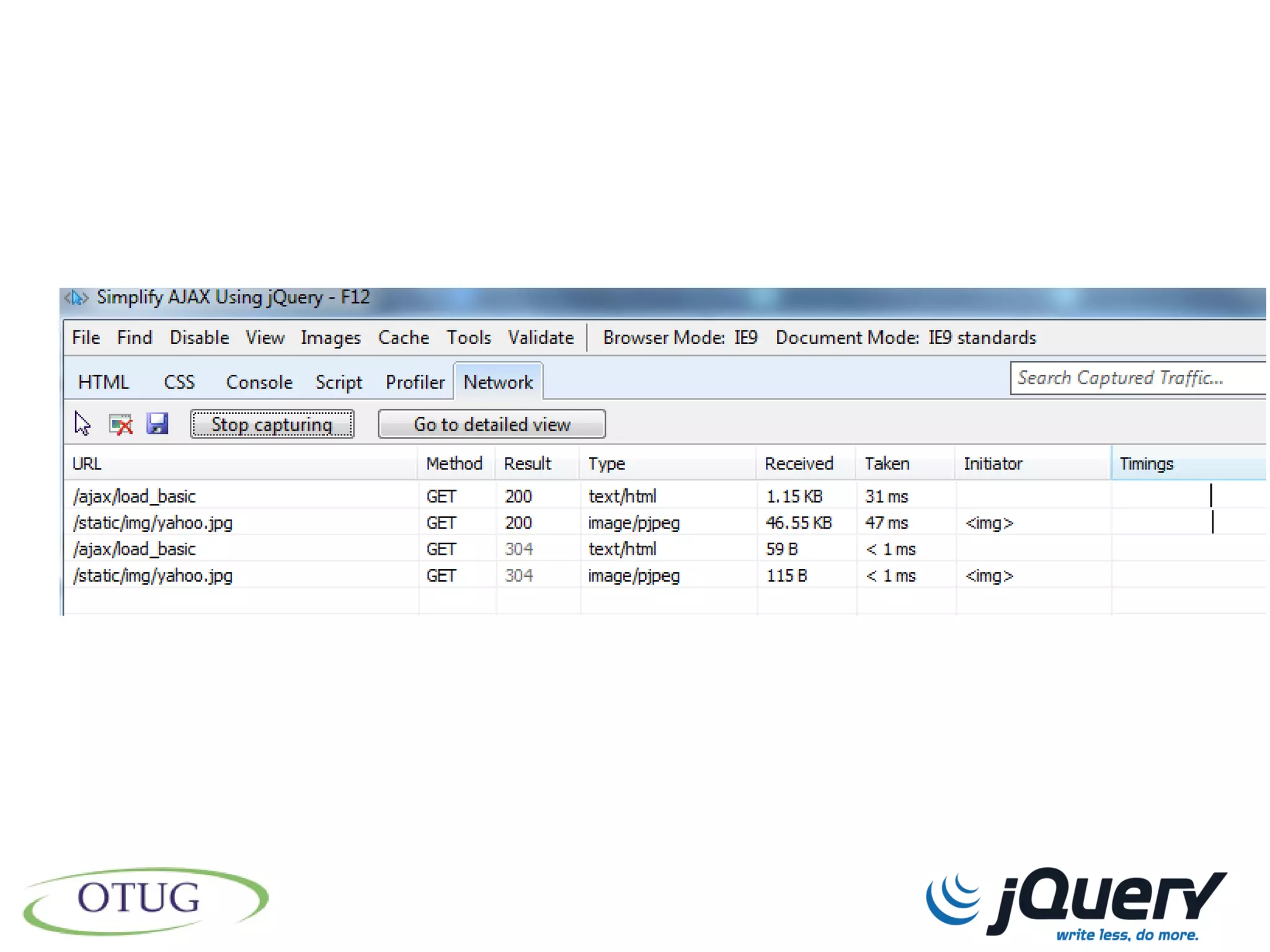The height and width of the screenshot is (952, 1270).
Task: Sort by the Method column header
Action: [x=456, y=464]
